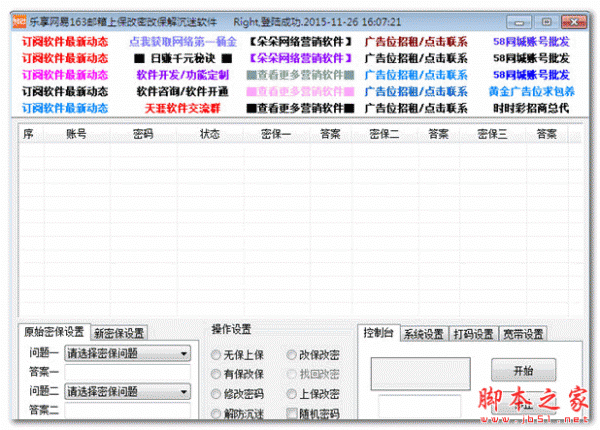The height and width of the screenshot is (430, 600).
Task: Open the black 【朵朵网络营销软件】 link
Action: (x=300, y=41)
